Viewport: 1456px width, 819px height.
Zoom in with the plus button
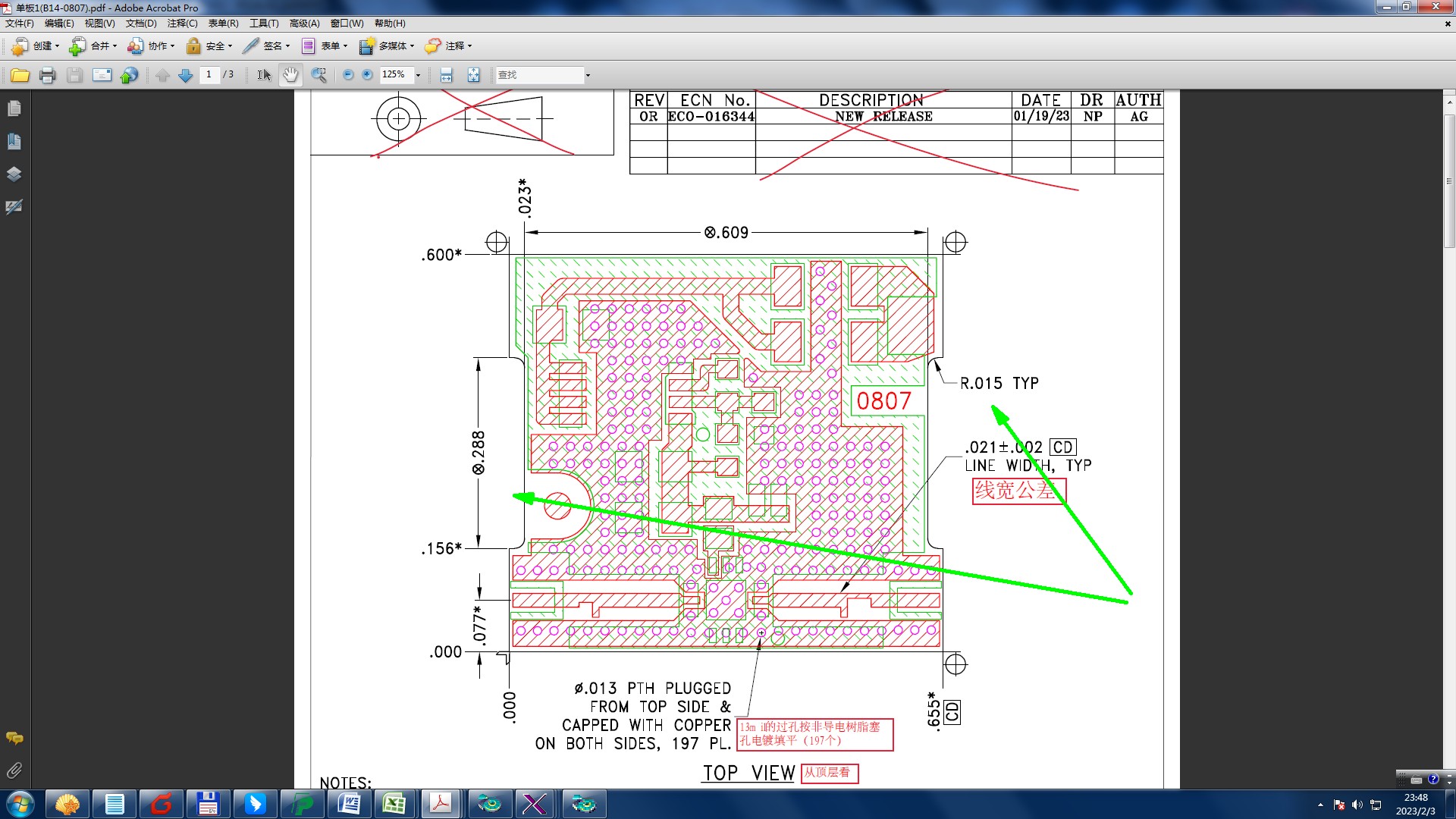(368, 75)
